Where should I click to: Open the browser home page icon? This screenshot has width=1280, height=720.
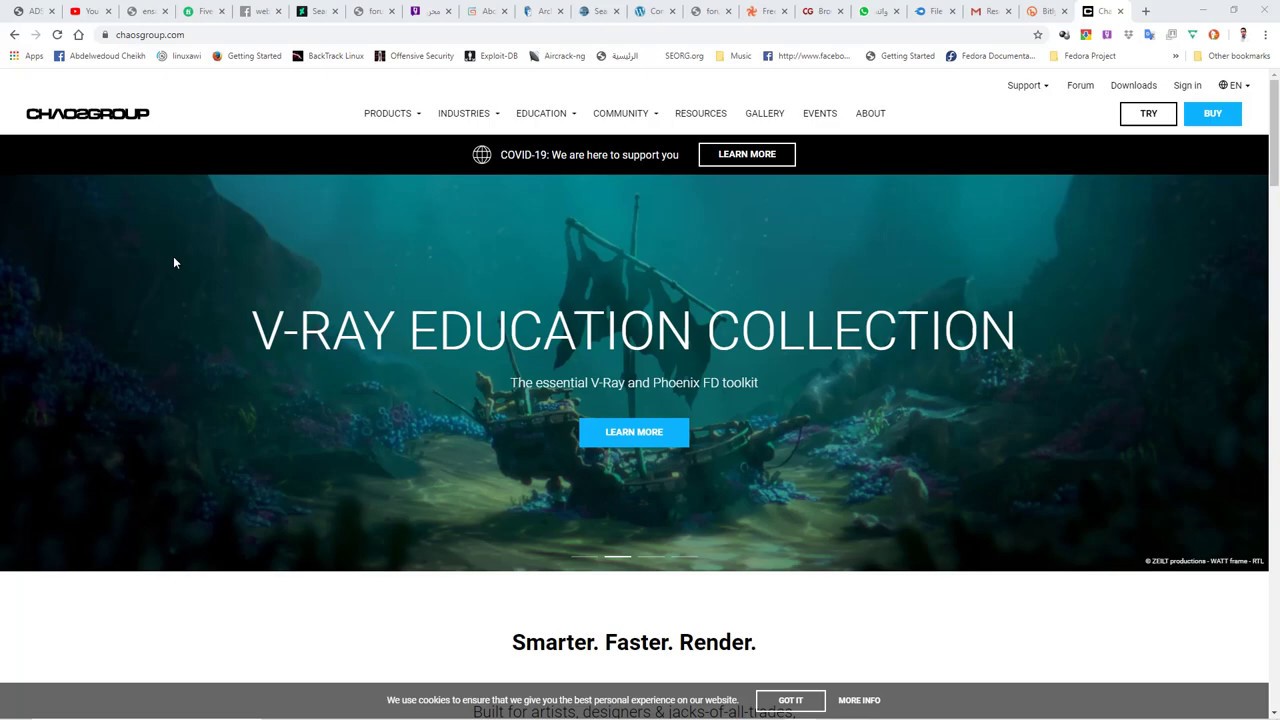(78, 35)
